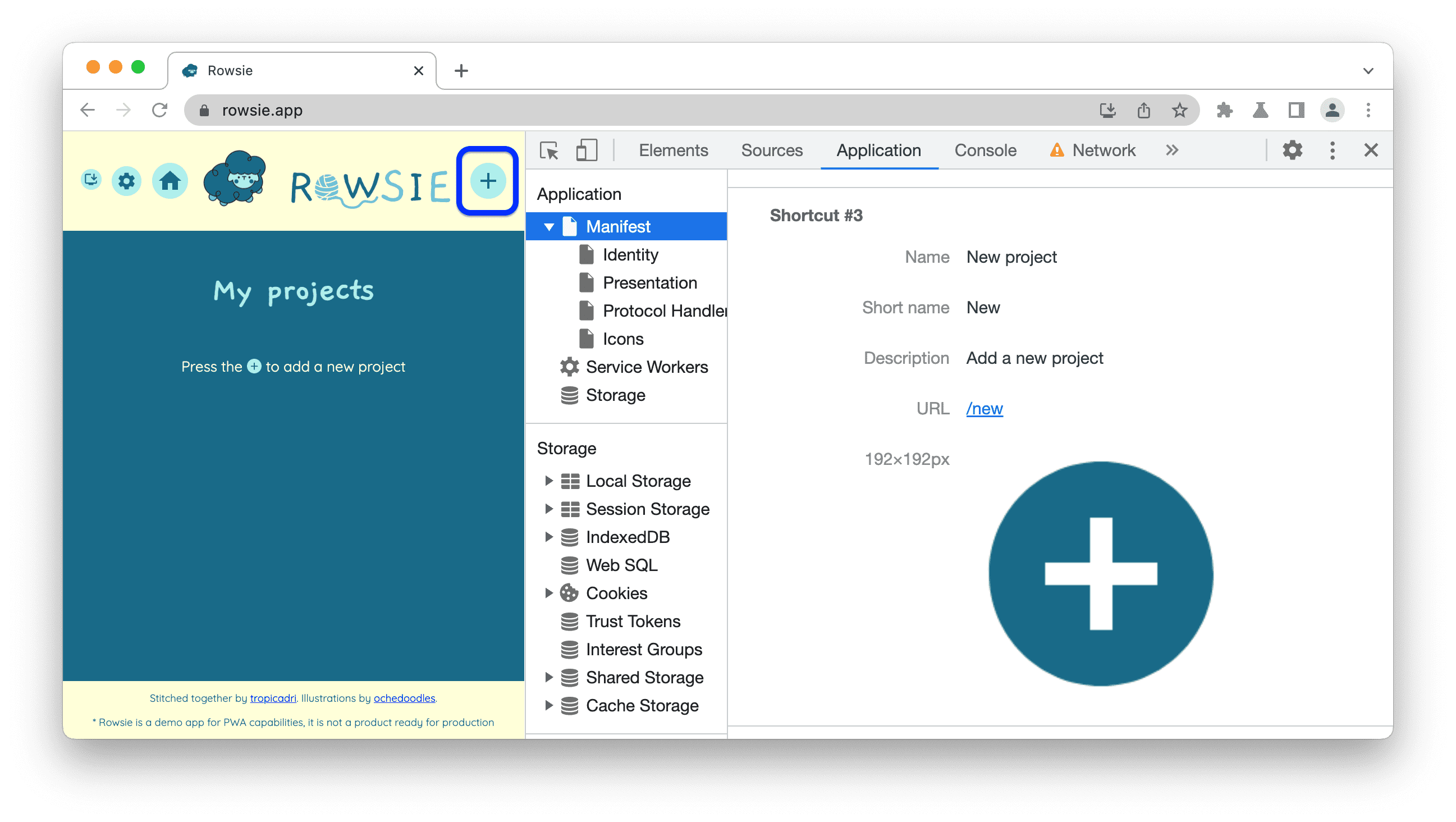Click the DevTools settings gear icon

tap(1294, 150)
